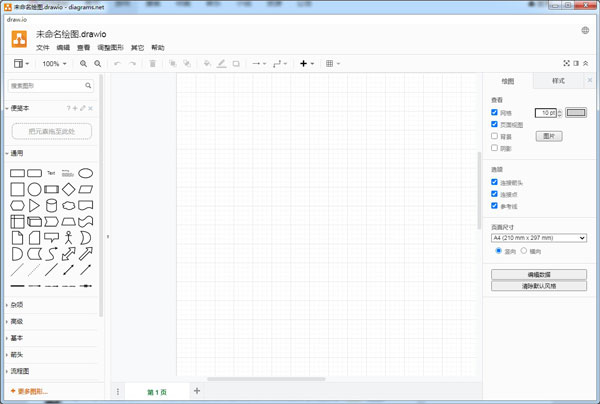The height and width of the screenshot is (404, 600).
Task: Select the diamond shape
Action: point(68,189)
